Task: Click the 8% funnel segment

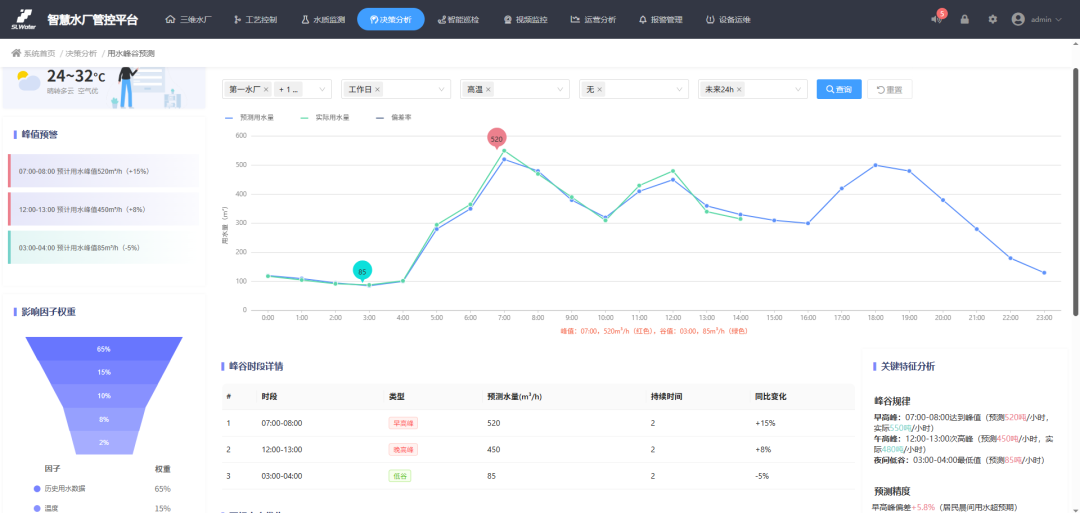Action: 104,419
